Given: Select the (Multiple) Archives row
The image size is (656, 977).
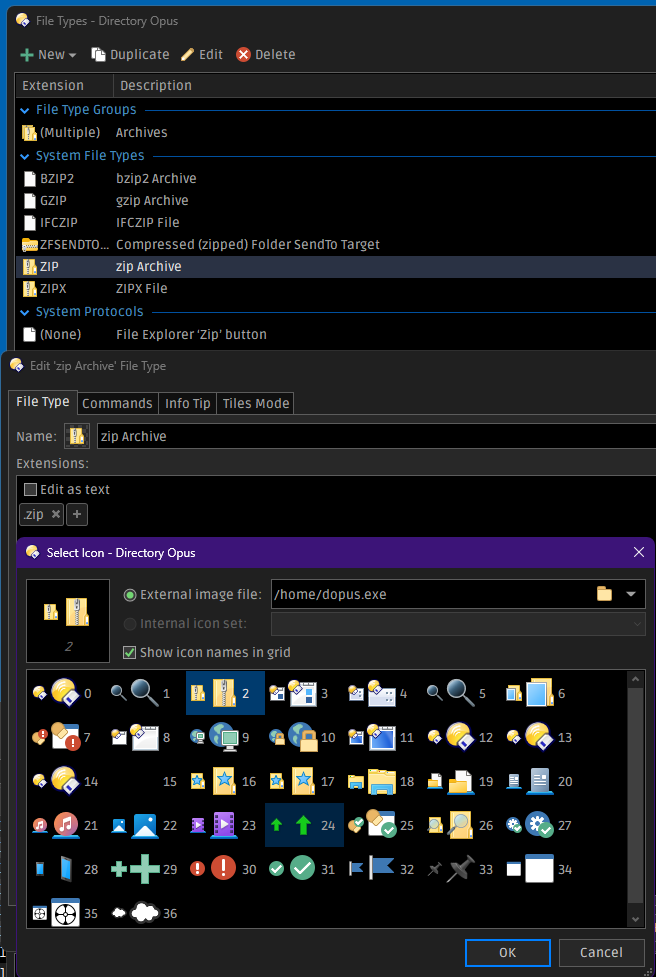Looking at the screenshot, I should click(336, 133).
